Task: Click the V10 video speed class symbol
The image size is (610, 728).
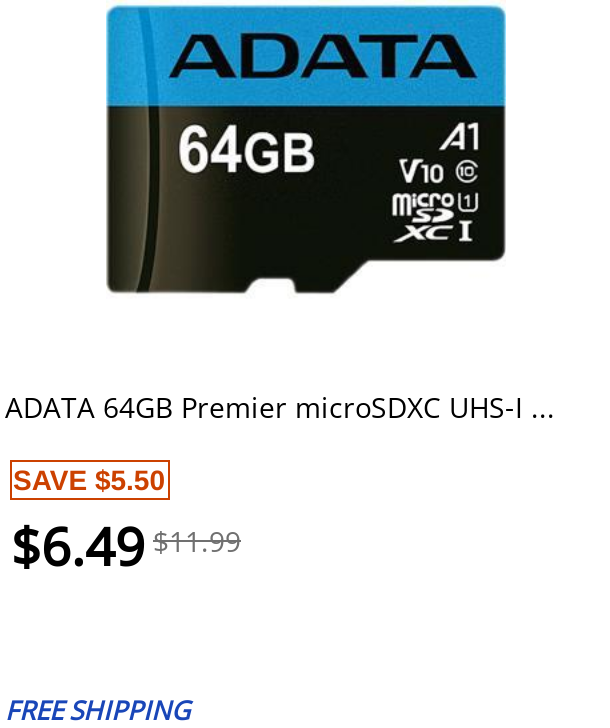Action: pos(422,171)
